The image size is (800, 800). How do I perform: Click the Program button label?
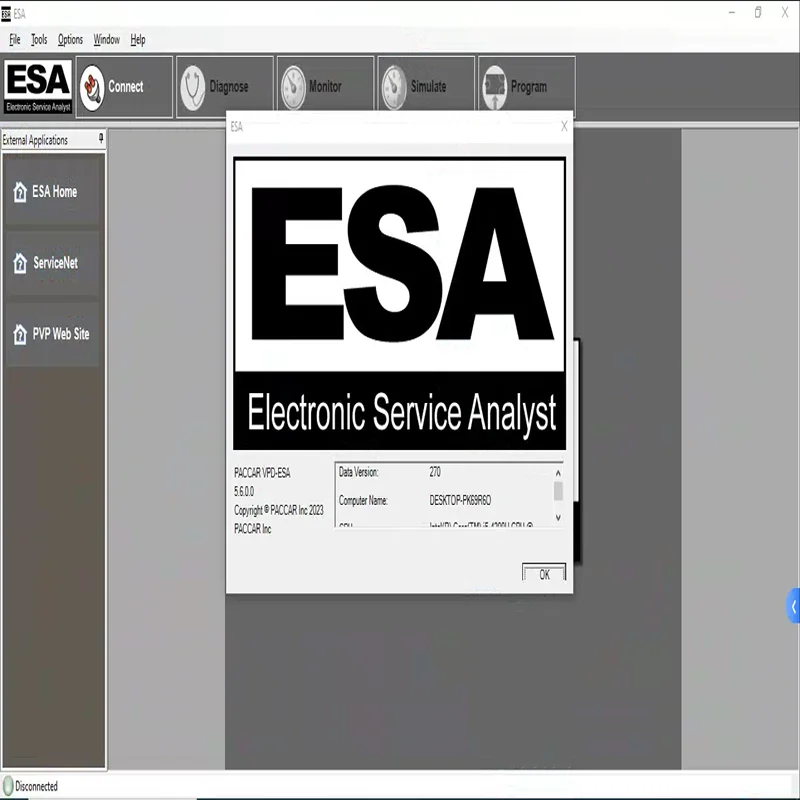[529, 87]
